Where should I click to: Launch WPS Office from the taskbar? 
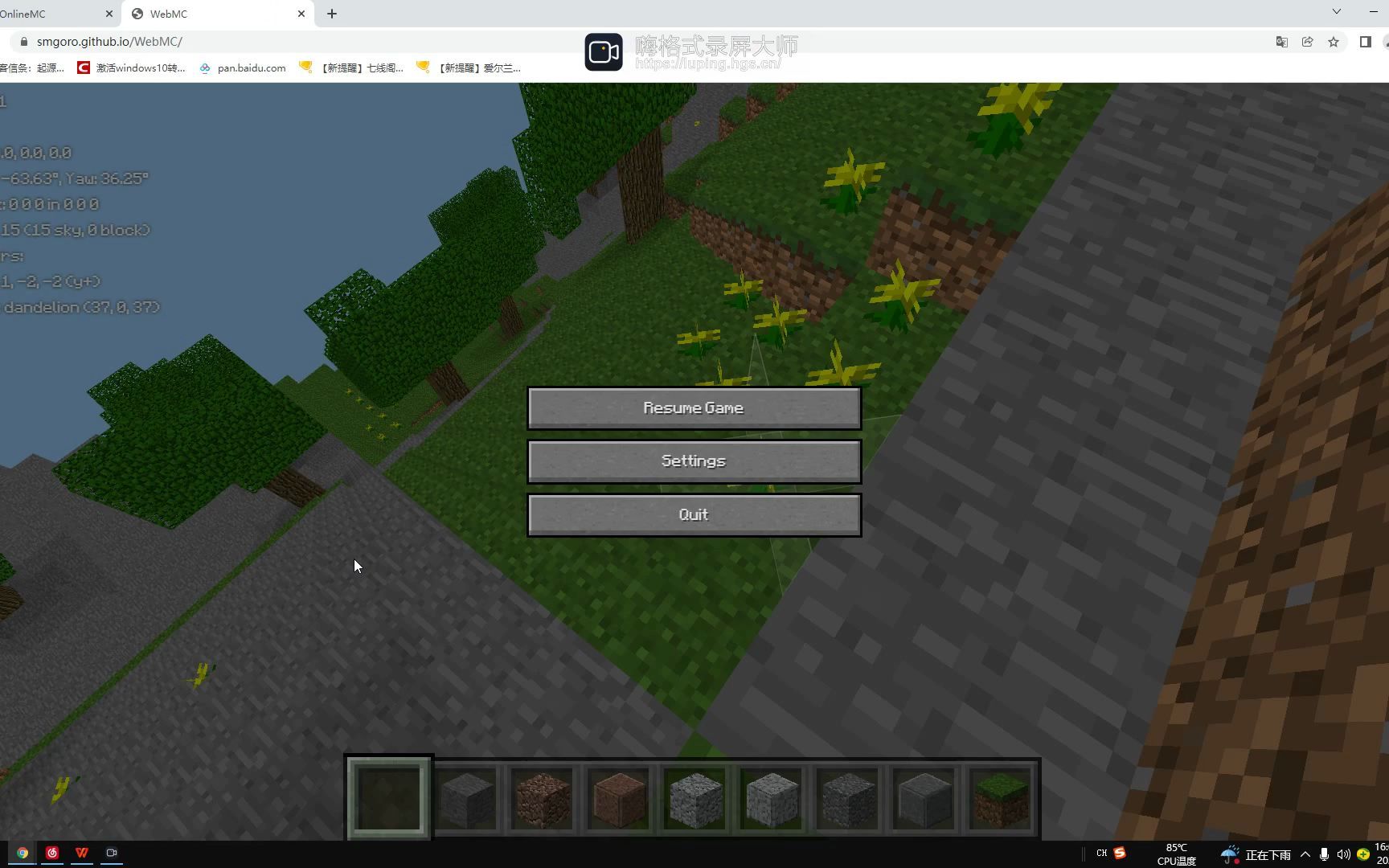pyautogui.click(x=81, y=853)
